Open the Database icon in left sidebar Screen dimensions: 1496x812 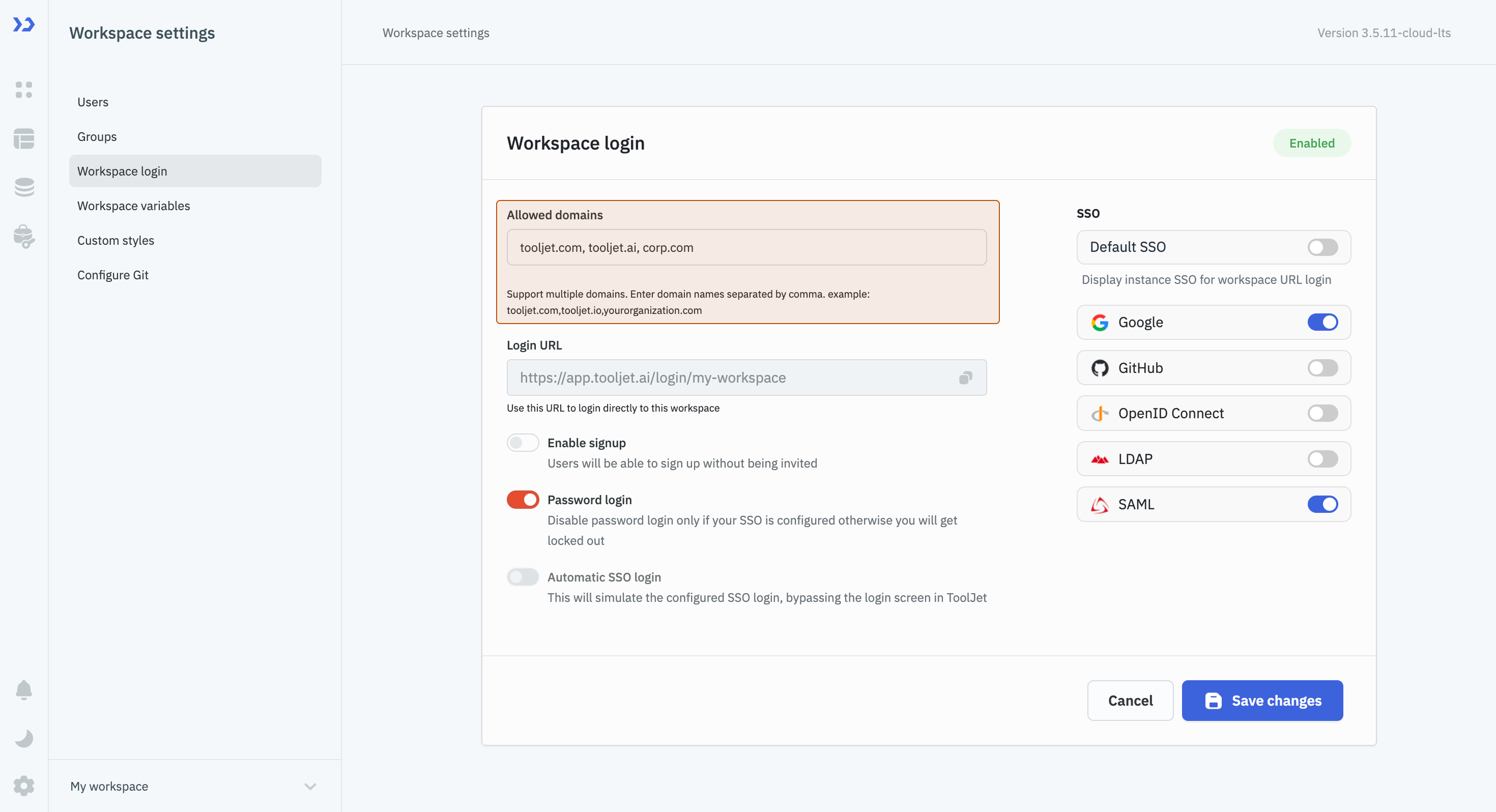(x=23, y=187)
